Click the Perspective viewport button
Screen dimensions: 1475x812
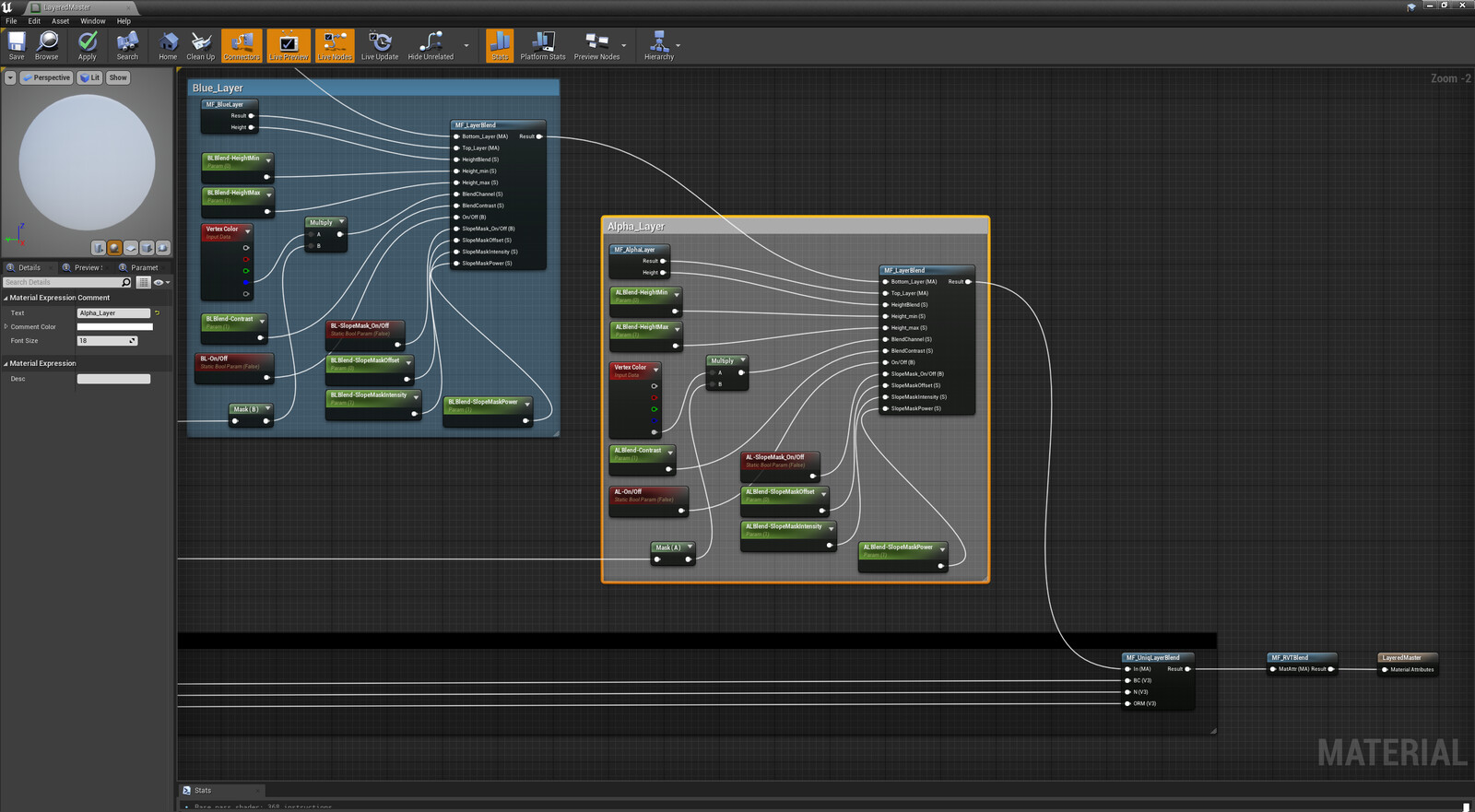(47, 77)
